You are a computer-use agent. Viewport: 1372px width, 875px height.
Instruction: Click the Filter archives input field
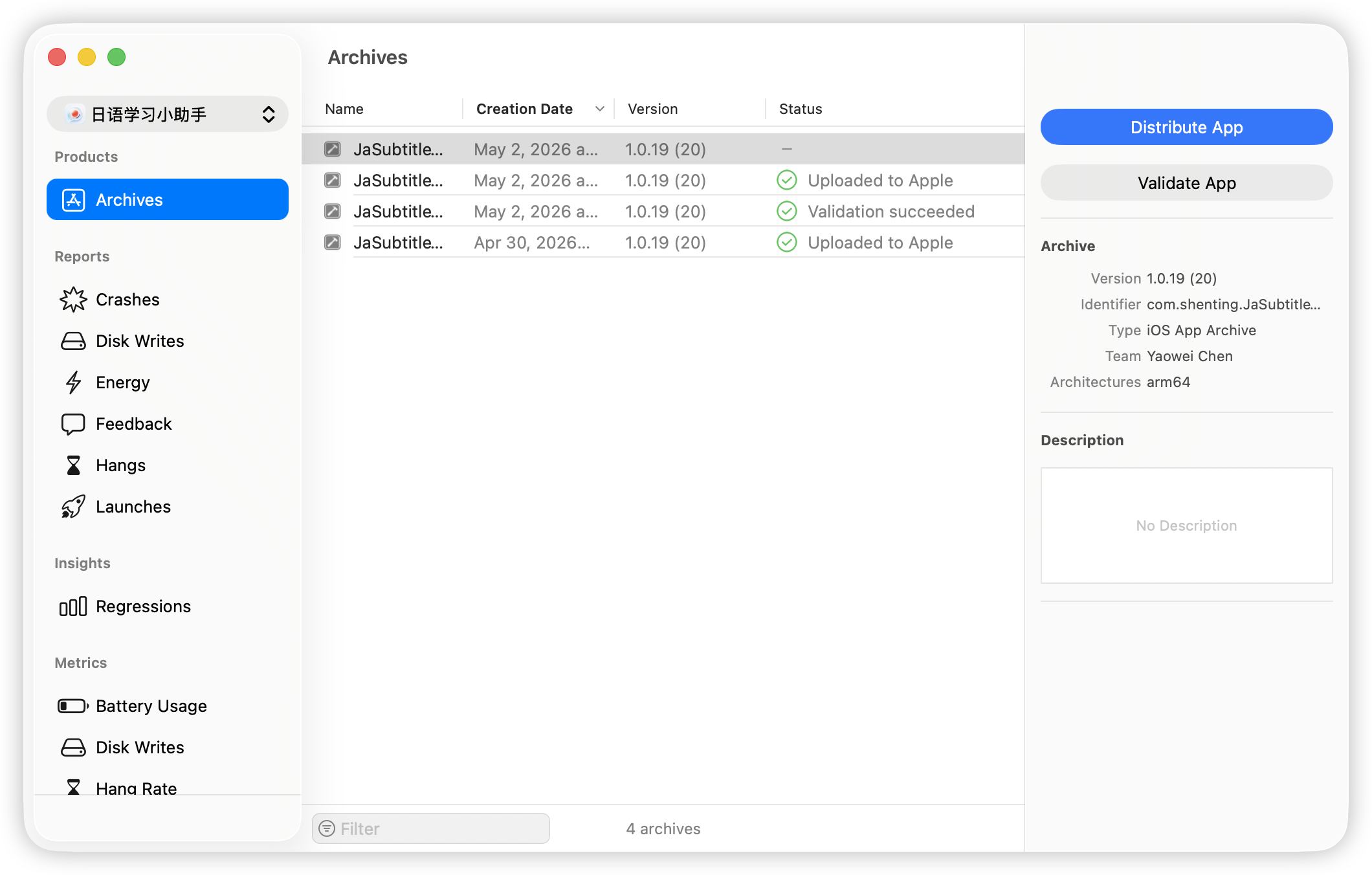tap(431, 828)
